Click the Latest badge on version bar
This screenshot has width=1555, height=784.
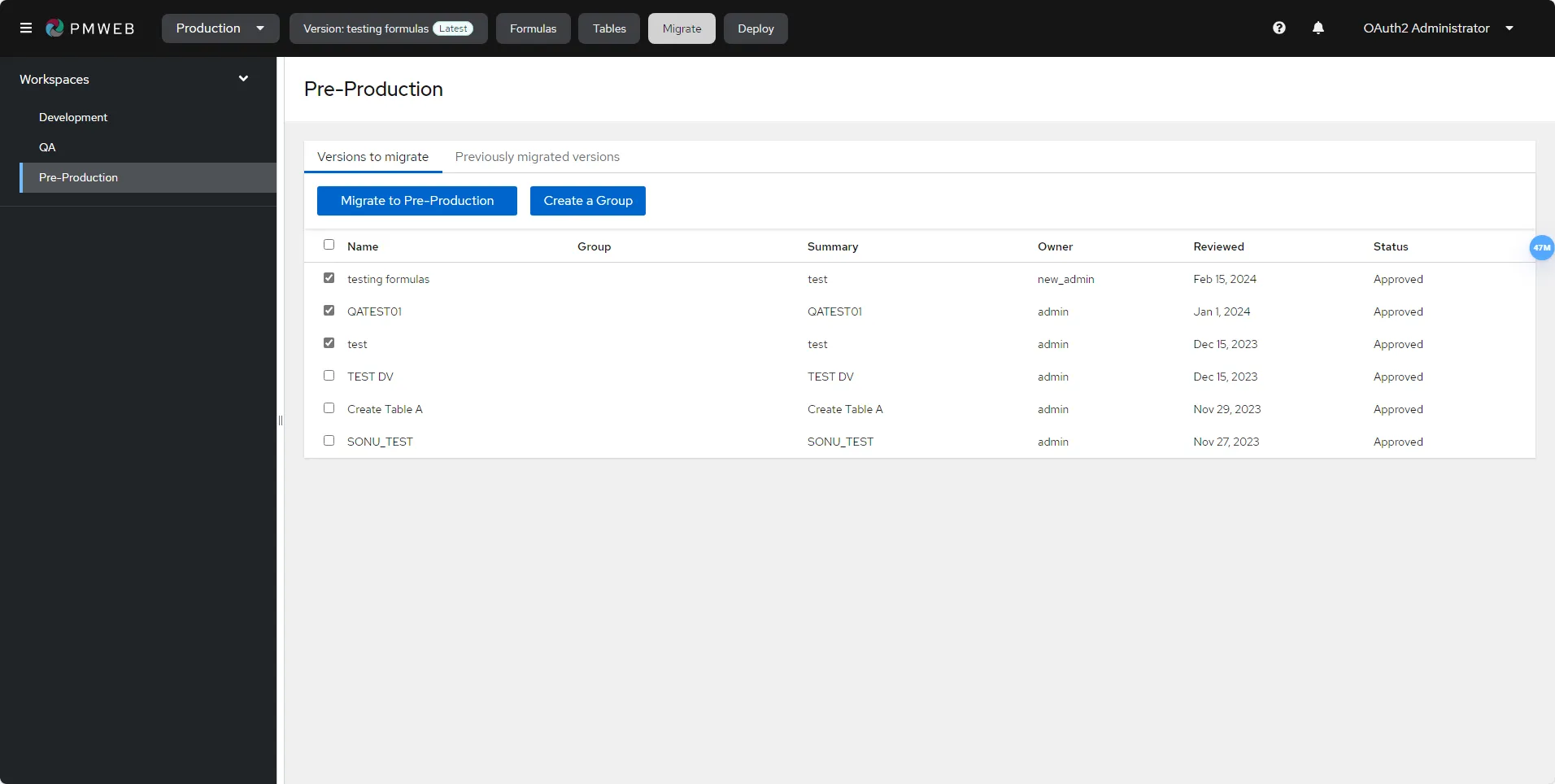pyautogui.click(x=453, y=28)
